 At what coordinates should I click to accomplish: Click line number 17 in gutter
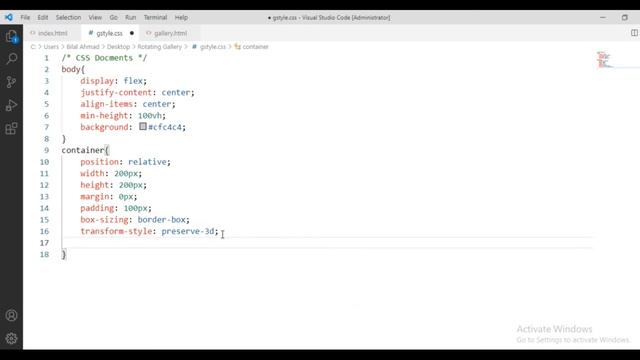44,243
